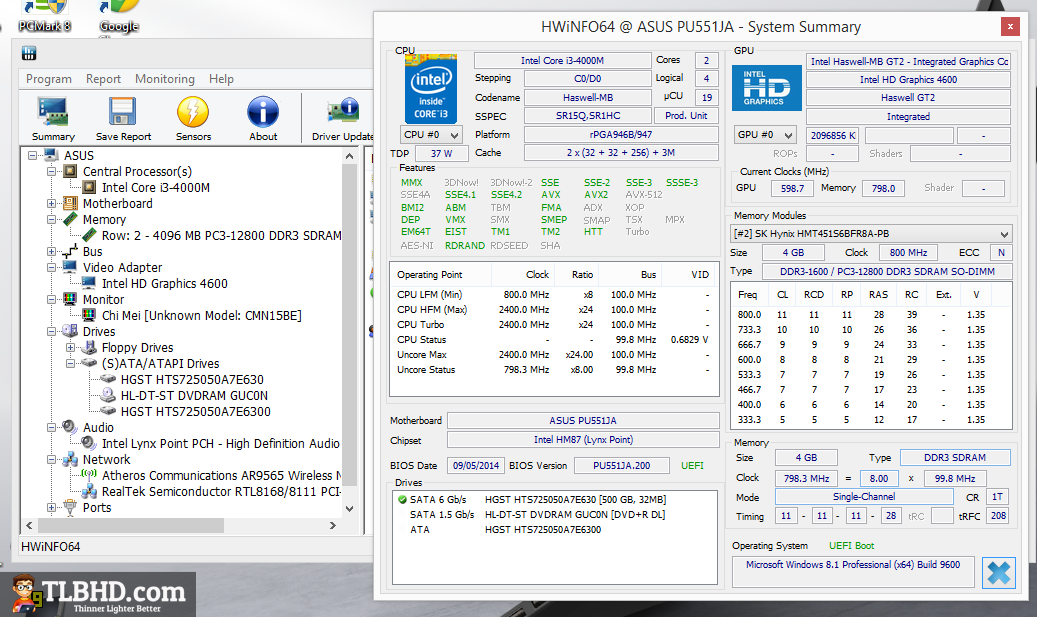Click the tree vertical scrollbar up arrow
This screenshot has width=1037, height=617.
click(x=350, y=156)
